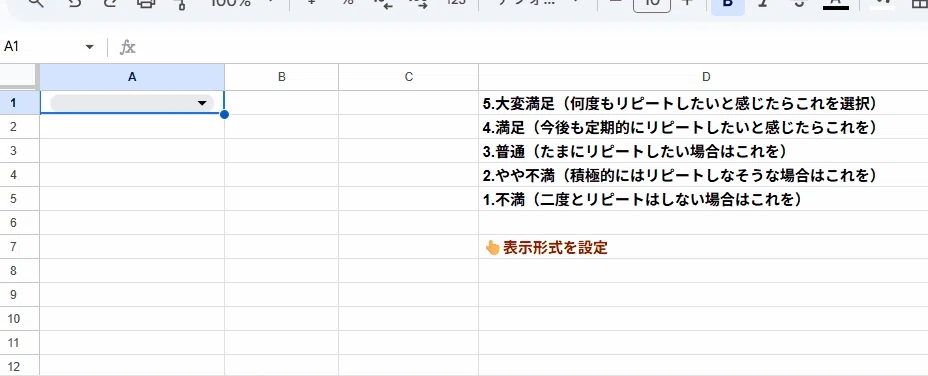Select row 8 header
Image resolution: width=928 pixels, height=376 pixels.
(20, 271)
